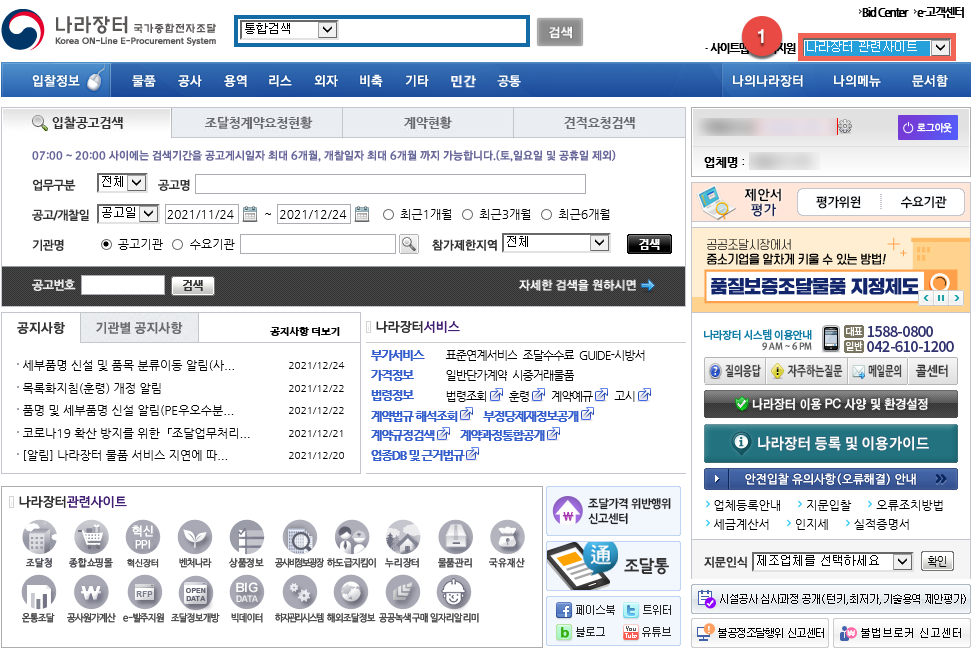The height and width of the screenshot is (655, 978).
Task: Open the 유튜브 link
Action: click(648, 632)
